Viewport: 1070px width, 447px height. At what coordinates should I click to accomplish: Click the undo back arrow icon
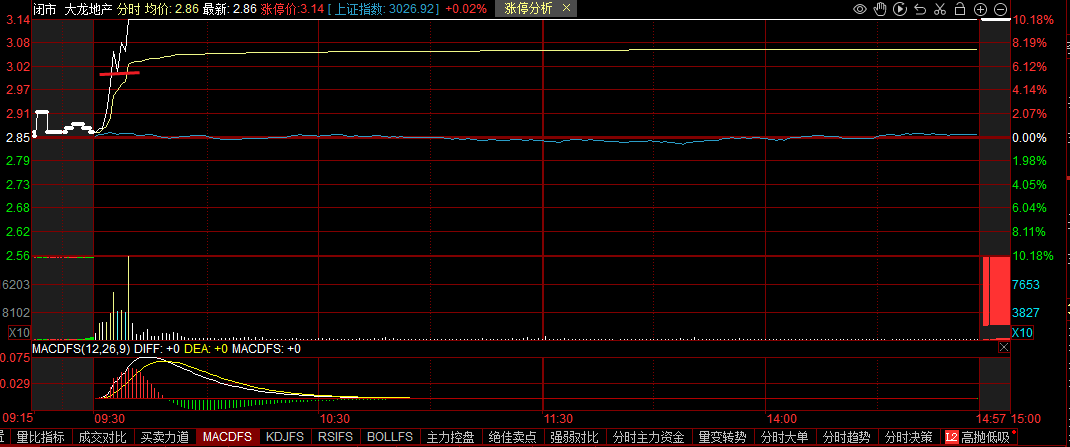click(x=920, y=9)
